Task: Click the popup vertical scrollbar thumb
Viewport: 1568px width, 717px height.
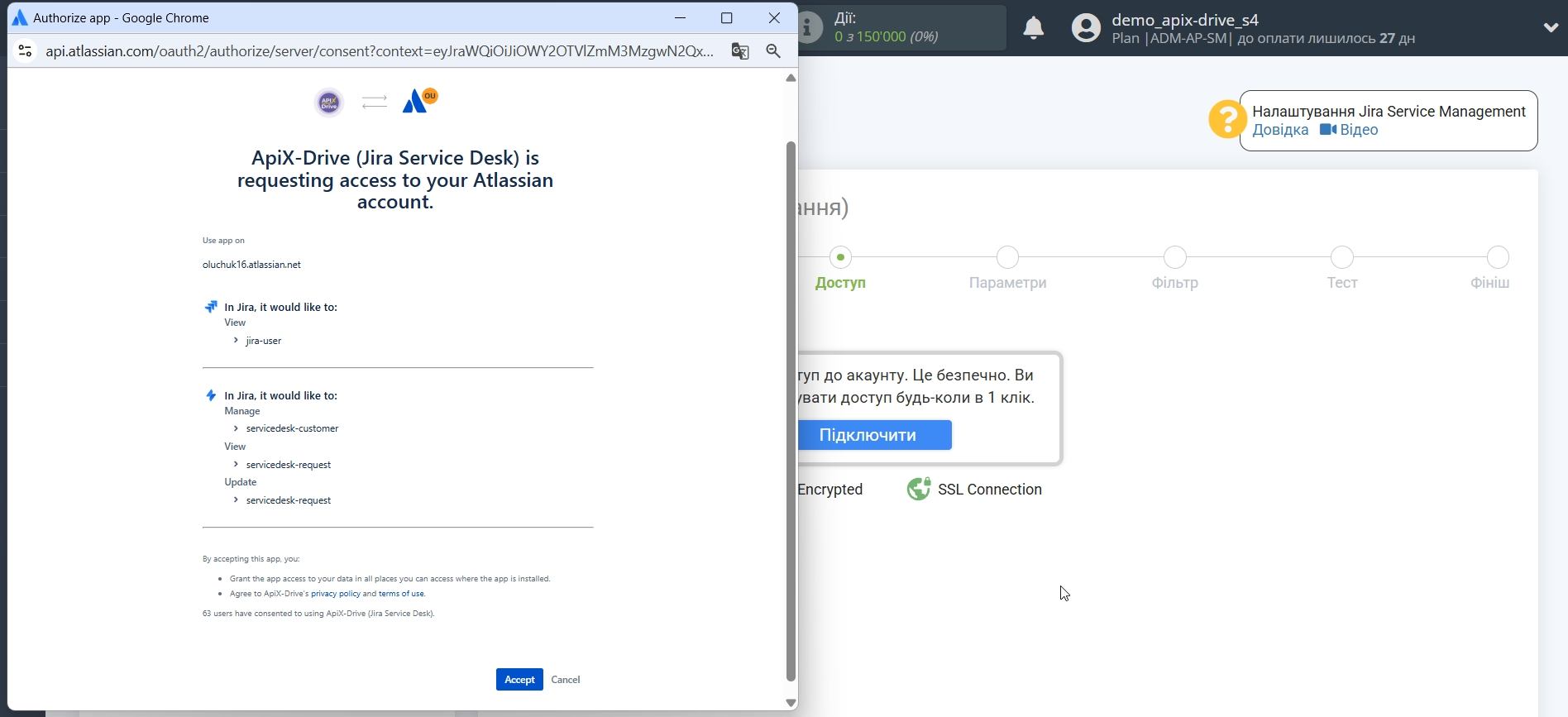Action: 791,411
